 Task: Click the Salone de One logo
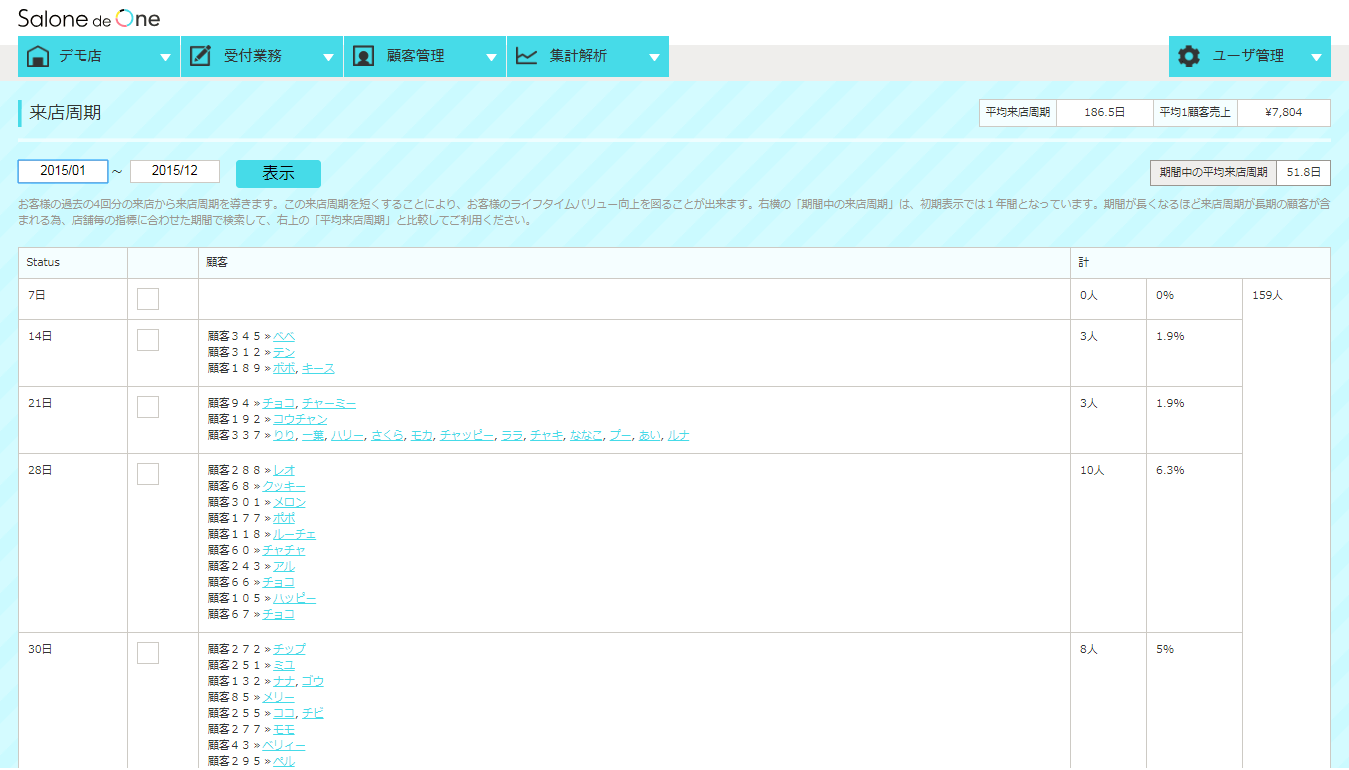pyautogui.click(x=88, y=17)
